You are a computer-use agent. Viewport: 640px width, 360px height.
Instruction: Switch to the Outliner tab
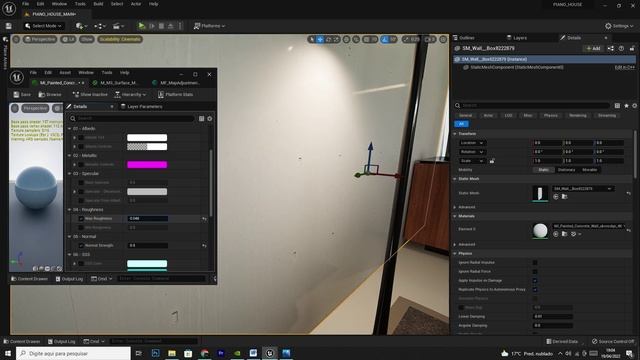pyautogui.click(x=464, y=38)
